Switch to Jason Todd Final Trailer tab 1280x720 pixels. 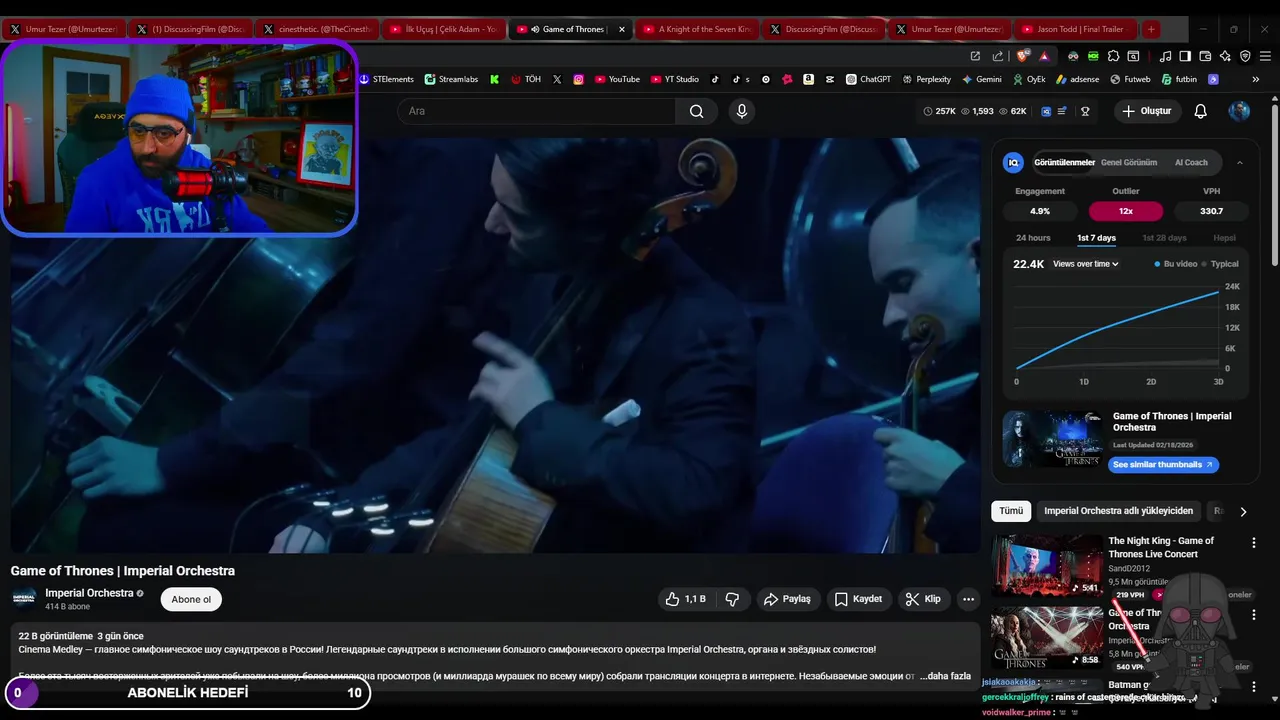point(1073,29)
